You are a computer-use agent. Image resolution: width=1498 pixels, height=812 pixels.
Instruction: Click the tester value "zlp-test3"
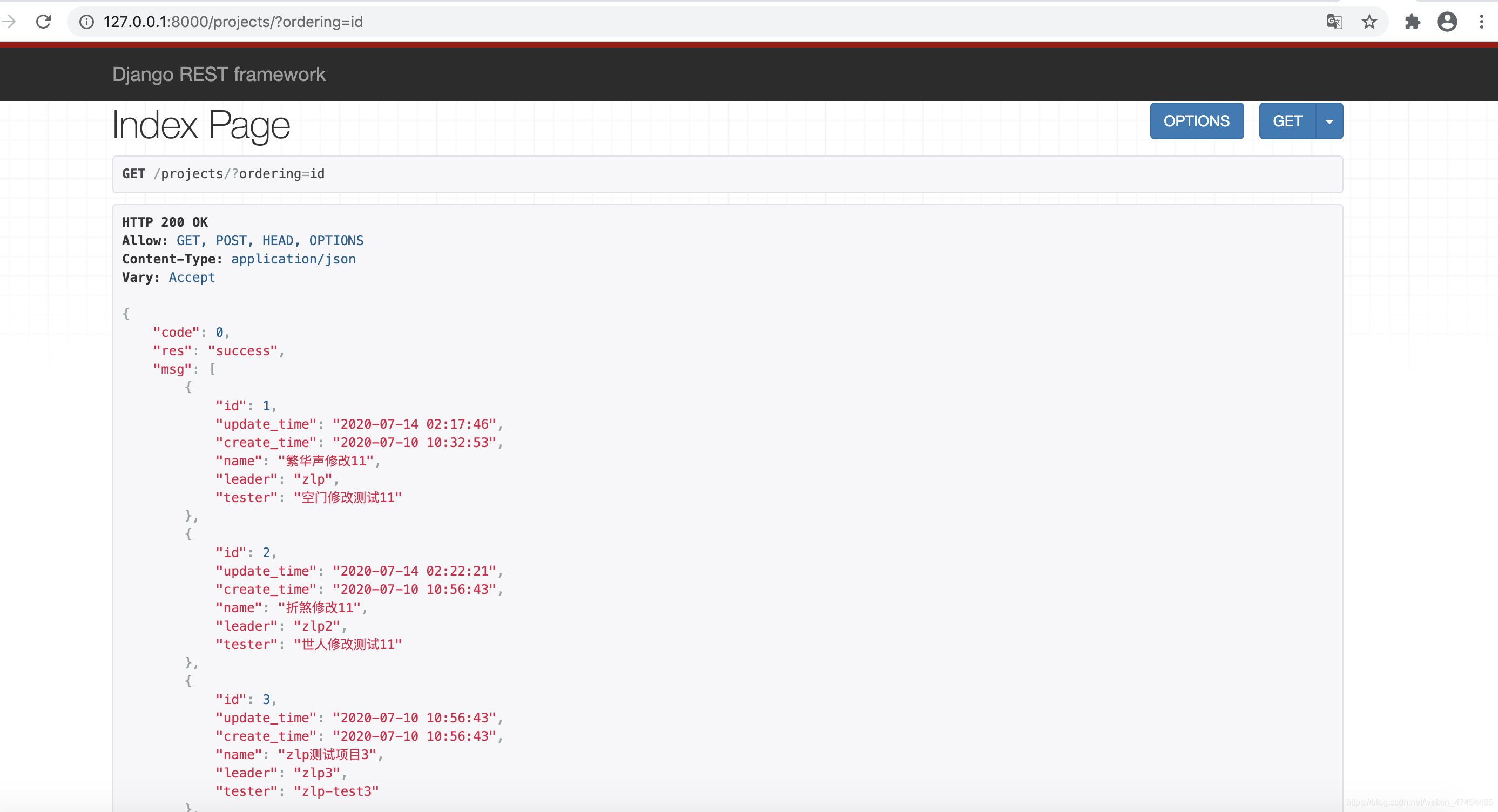[336, 791]
